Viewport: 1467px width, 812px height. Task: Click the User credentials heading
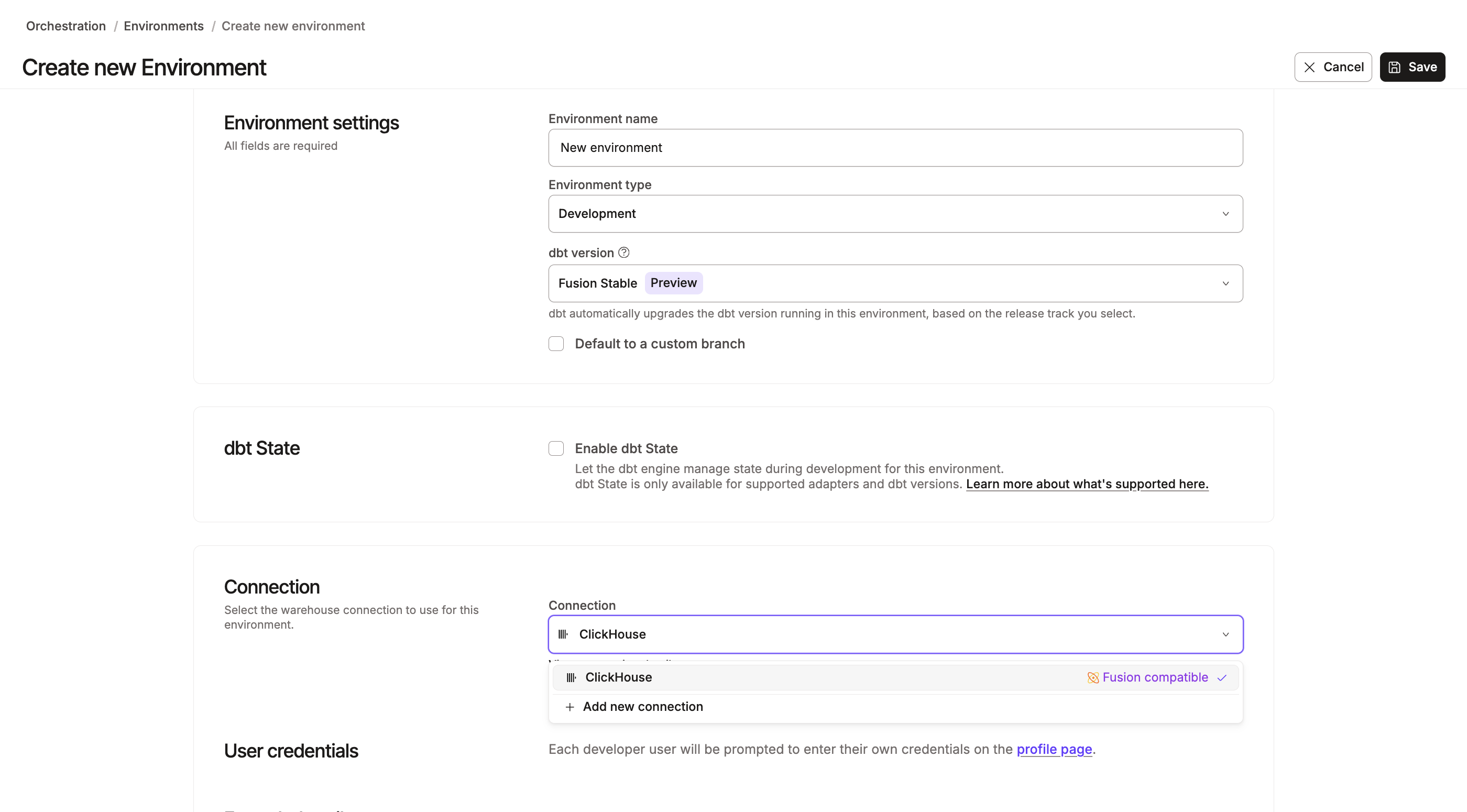[x=291, y=751]
